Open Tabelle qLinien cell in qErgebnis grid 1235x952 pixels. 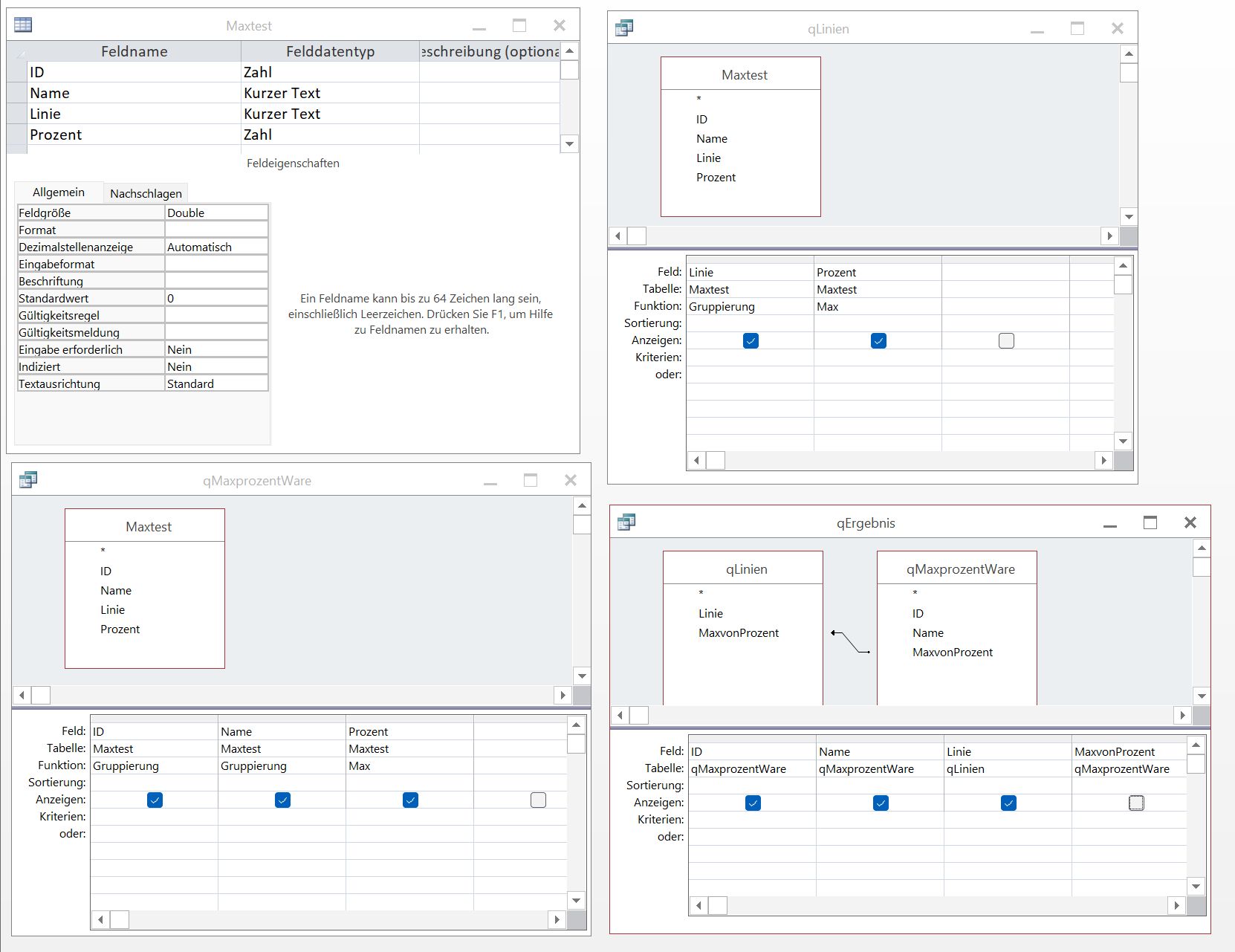[1008, 768]
